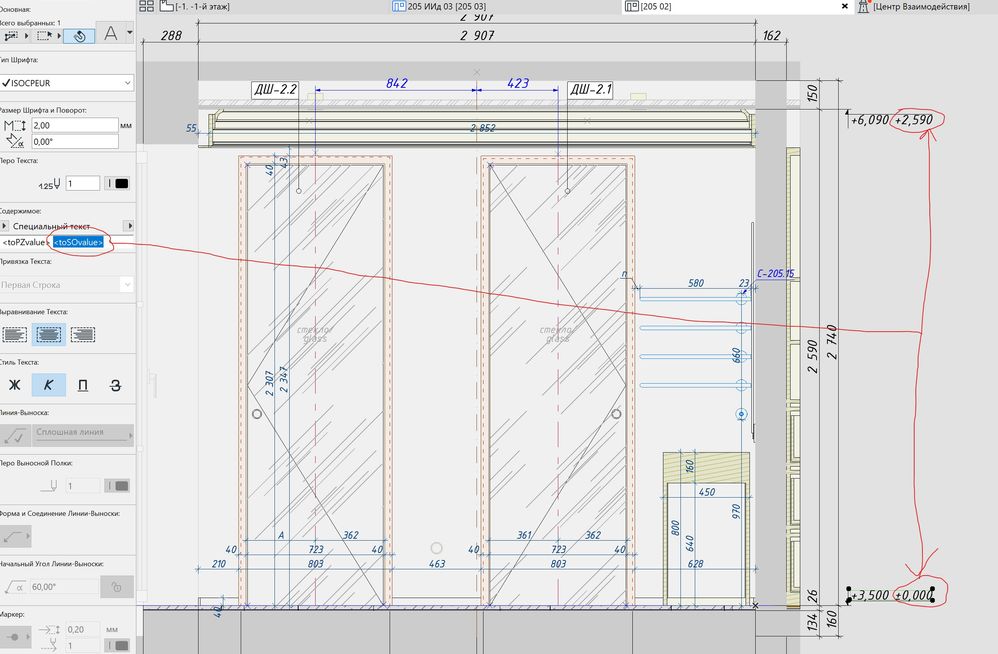This screenshot has width=998, height=654.
Task: Click the leader start angle field '60,00°'
Action: tap(64, 587)
